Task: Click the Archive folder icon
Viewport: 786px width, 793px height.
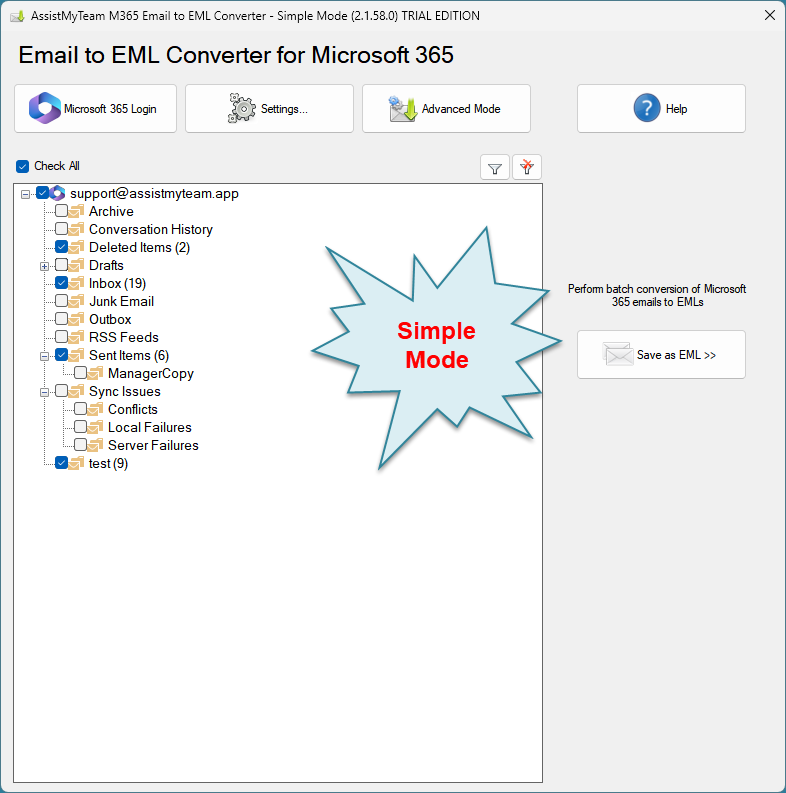Action: [78, 212]
